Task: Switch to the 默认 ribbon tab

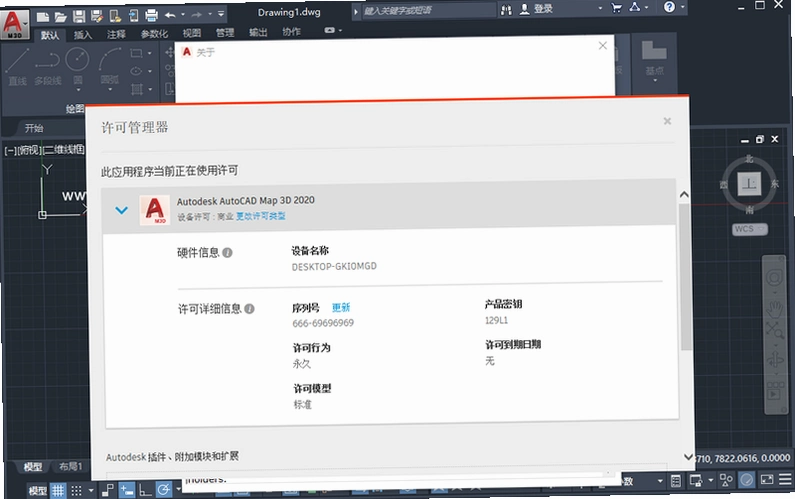Action: coord(50,35)
